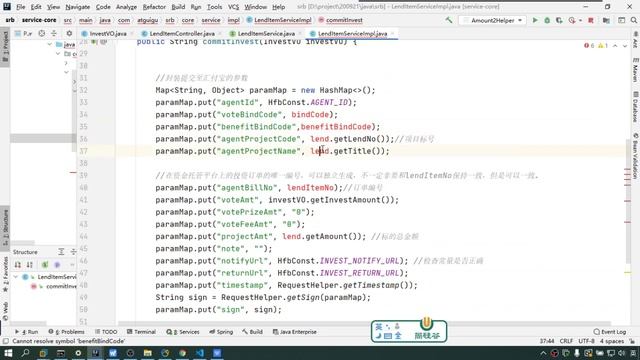Click service-core breadcrumb in navigation bar
Image resolution: width=640 pixels, height=360 pixels.
39,20
